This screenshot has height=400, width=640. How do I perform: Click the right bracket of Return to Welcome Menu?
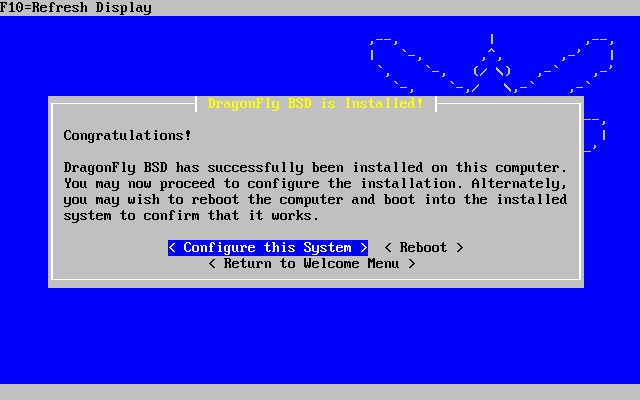pos(412,264)
